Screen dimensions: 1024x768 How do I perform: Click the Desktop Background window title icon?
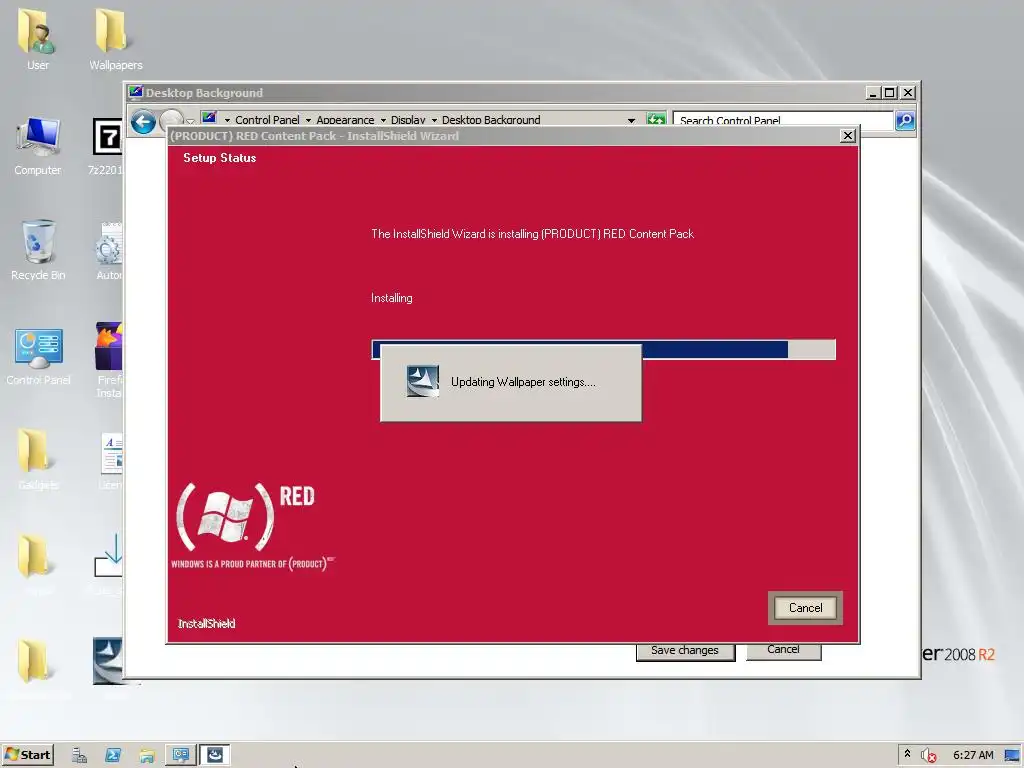(136, 92)
